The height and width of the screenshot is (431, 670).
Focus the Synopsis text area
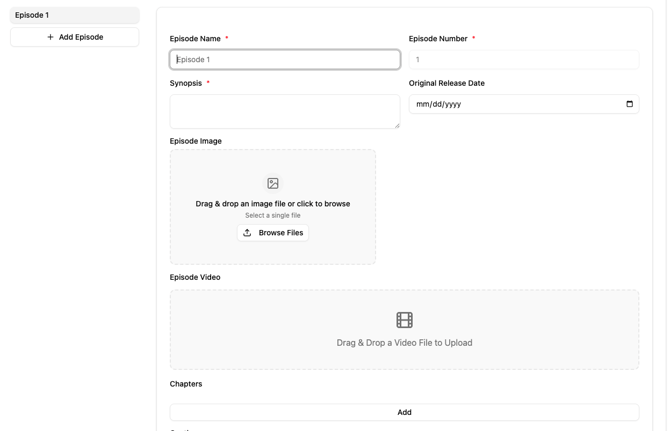pyautogui.click(x=284, y=111)
